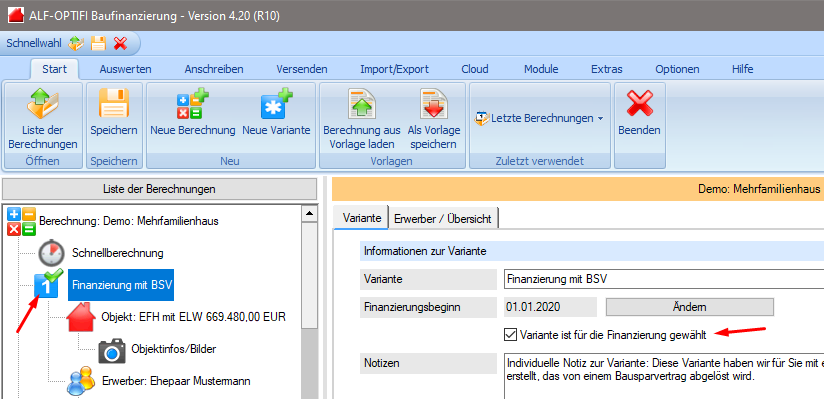
Task: Click Berechnung aus Vorlage laden
Action: point(362,119)
